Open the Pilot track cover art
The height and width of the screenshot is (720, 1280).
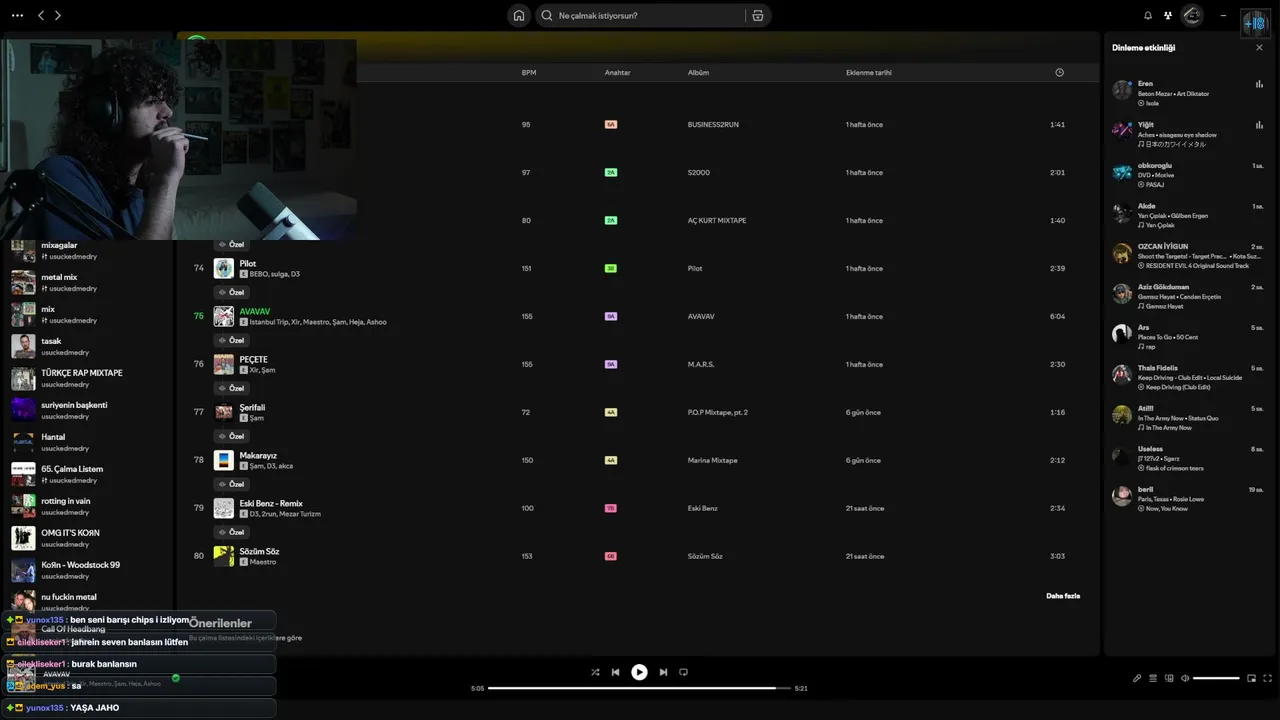coord(223,268)
